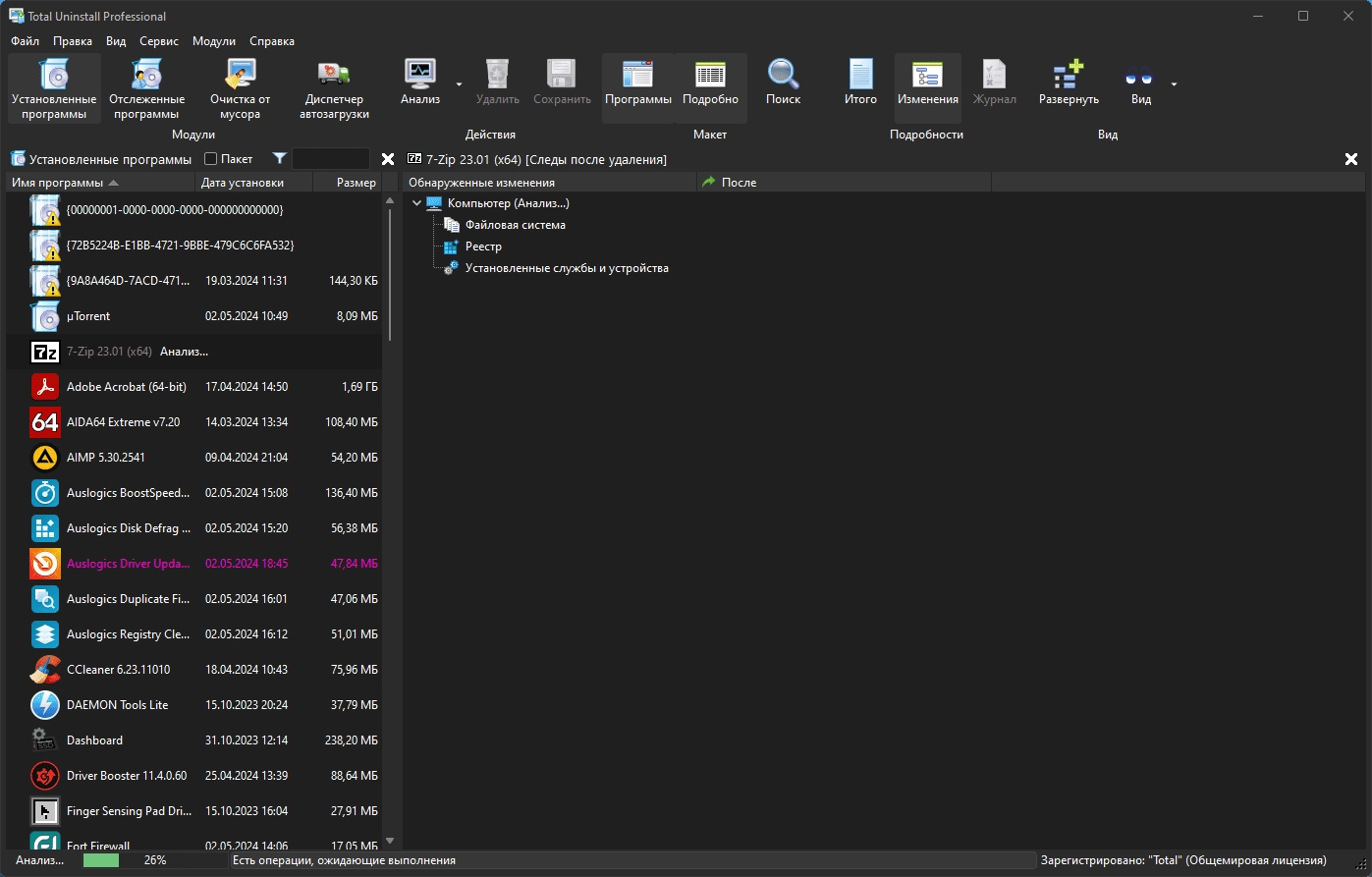The width and height of the screenshot is (1372, 877).
Task: Sort by Размер column
Action: (x=347, y=183)
